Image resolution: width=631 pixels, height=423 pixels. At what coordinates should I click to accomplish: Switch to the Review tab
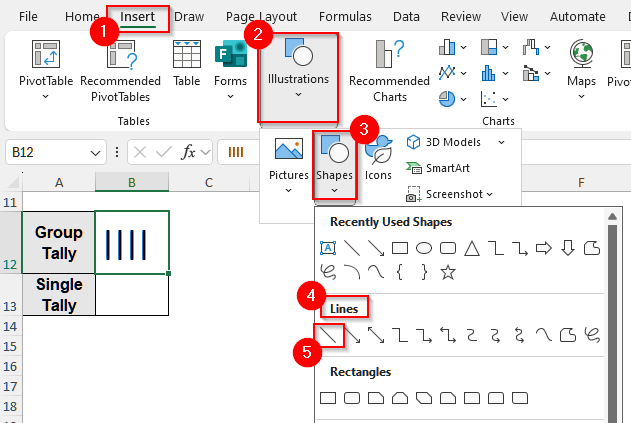click(461, 17)
